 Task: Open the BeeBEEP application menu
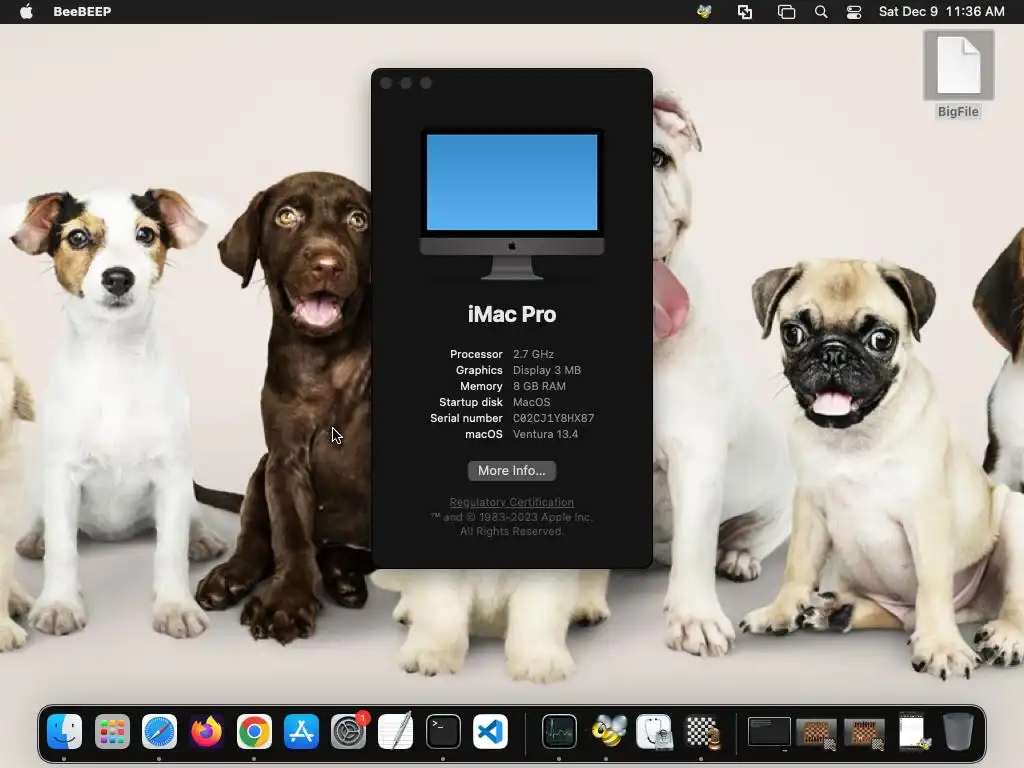click(82, 12)
